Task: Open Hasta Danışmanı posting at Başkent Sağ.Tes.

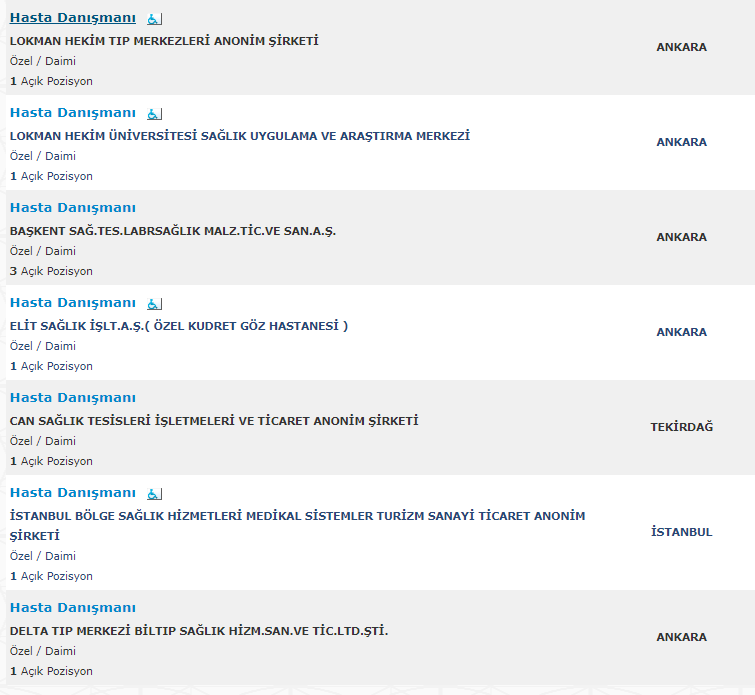Action: pyautogui.click(x=73, y=208)
